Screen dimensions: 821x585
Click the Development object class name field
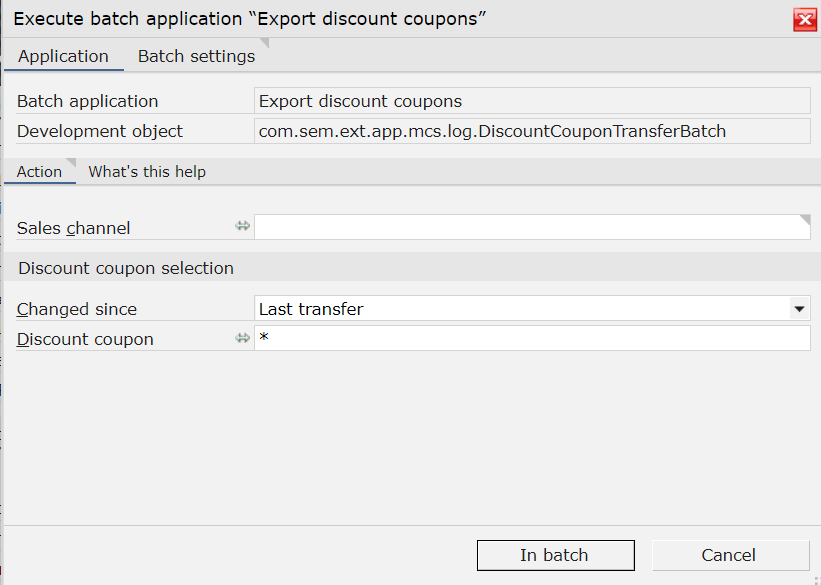(532, 131)
